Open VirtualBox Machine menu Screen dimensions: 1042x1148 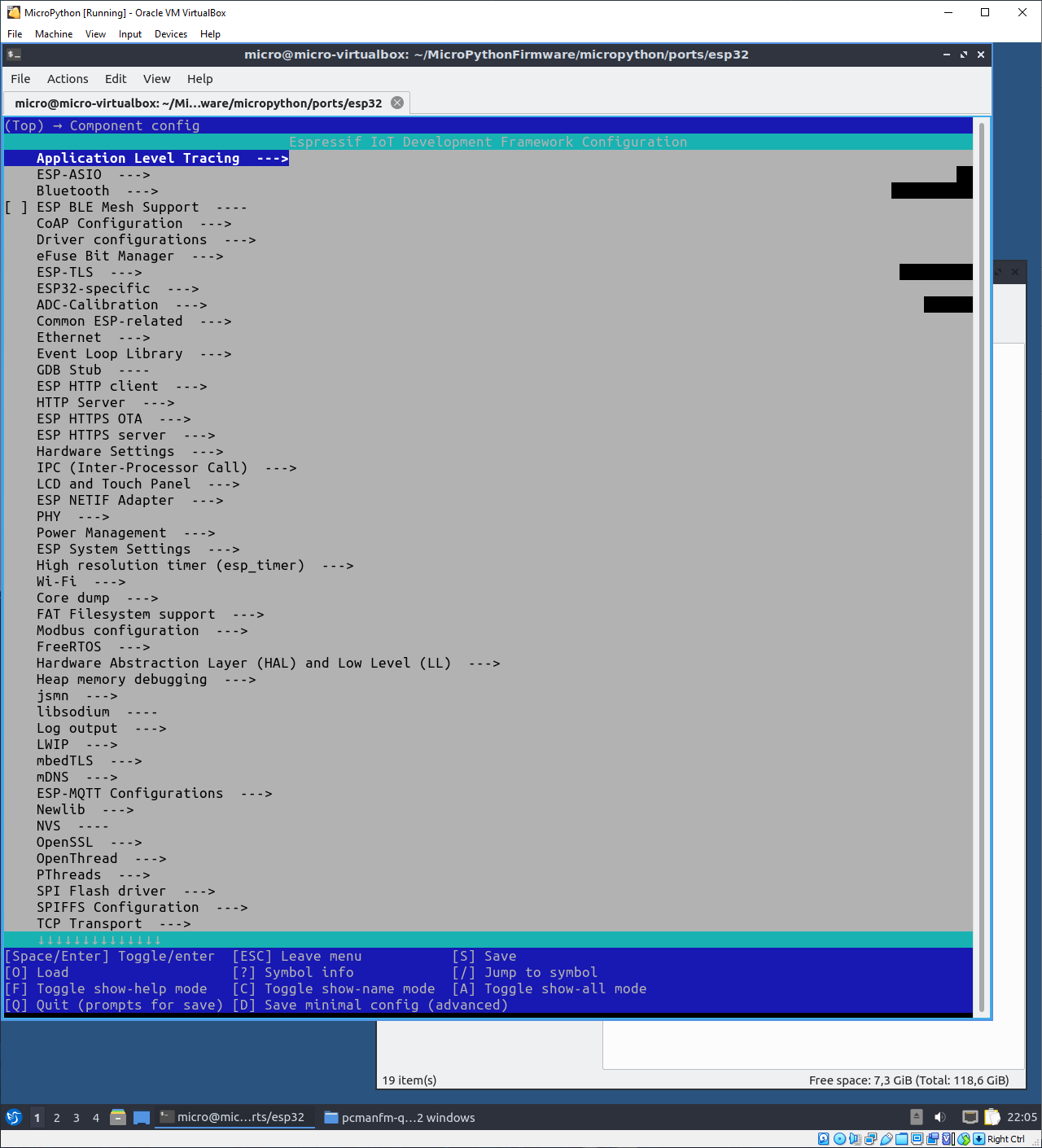54,34
